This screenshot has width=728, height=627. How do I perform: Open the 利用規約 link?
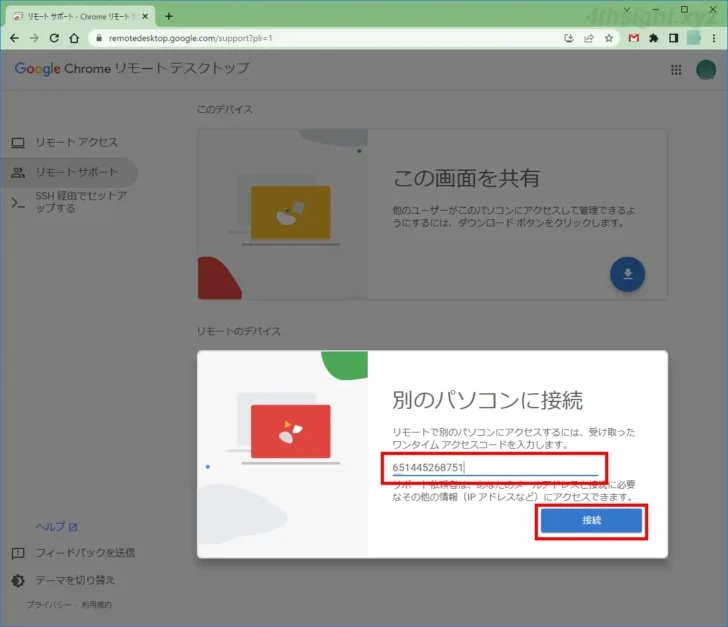(x=97, y=604)
